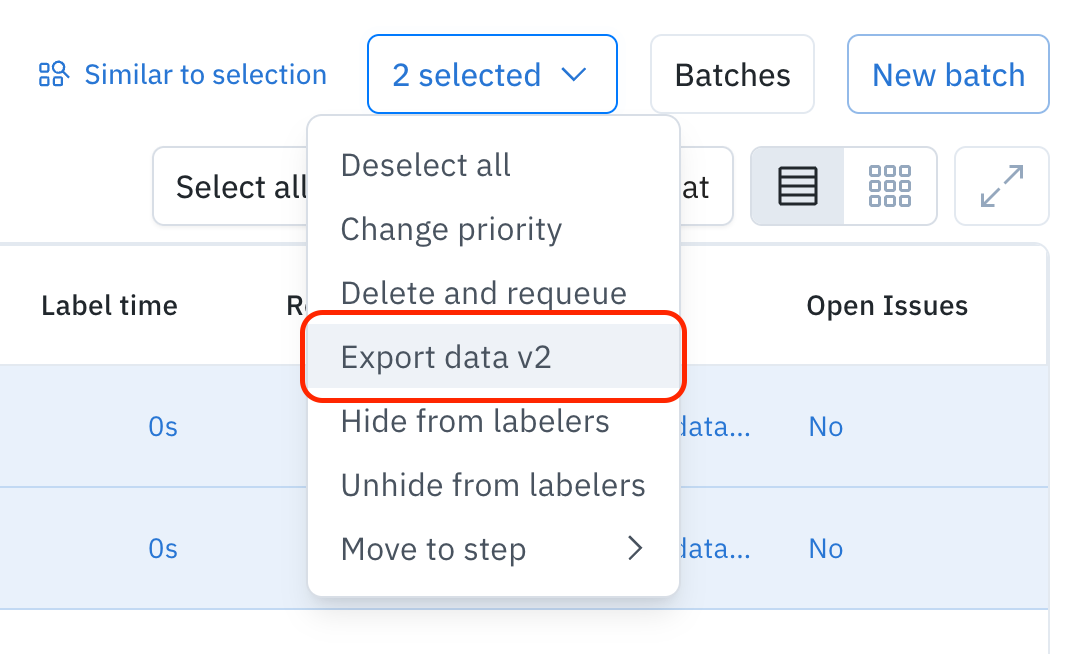Viewport: 1078px width, 654px height.
Task: Click Delete and requeue
Action: click(x=483, y=293)
